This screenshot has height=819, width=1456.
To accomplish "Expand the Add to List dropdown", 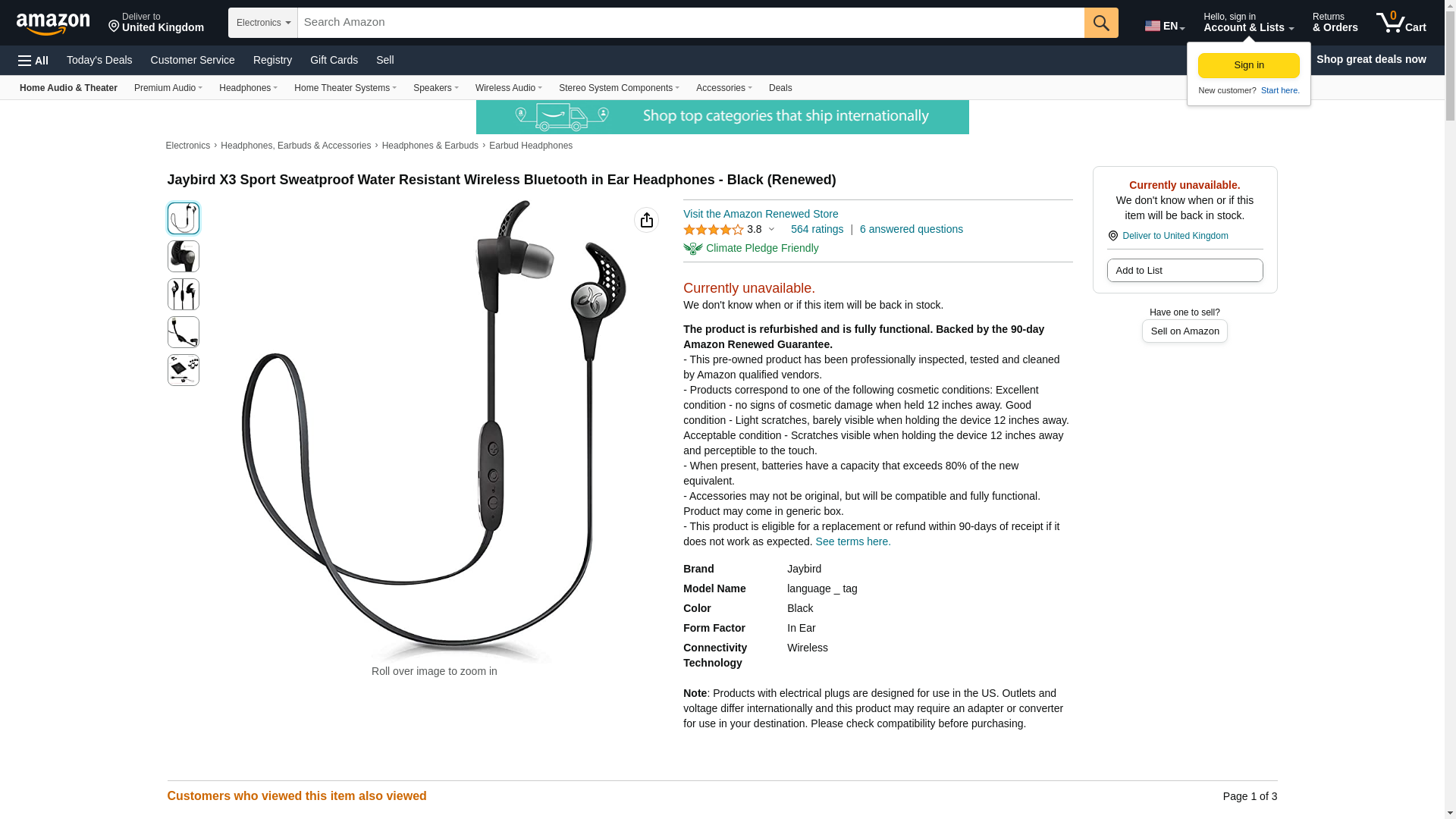I will (1185, 271).
